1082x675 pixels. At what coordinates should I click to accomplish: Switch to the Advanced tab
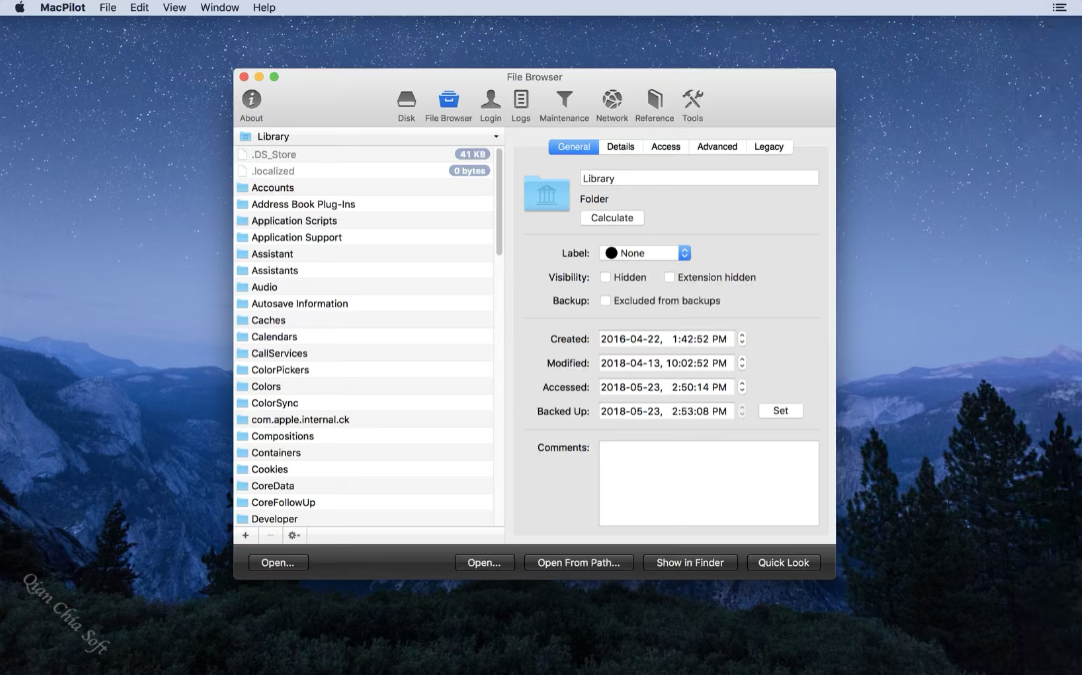(x=717, y=147)
